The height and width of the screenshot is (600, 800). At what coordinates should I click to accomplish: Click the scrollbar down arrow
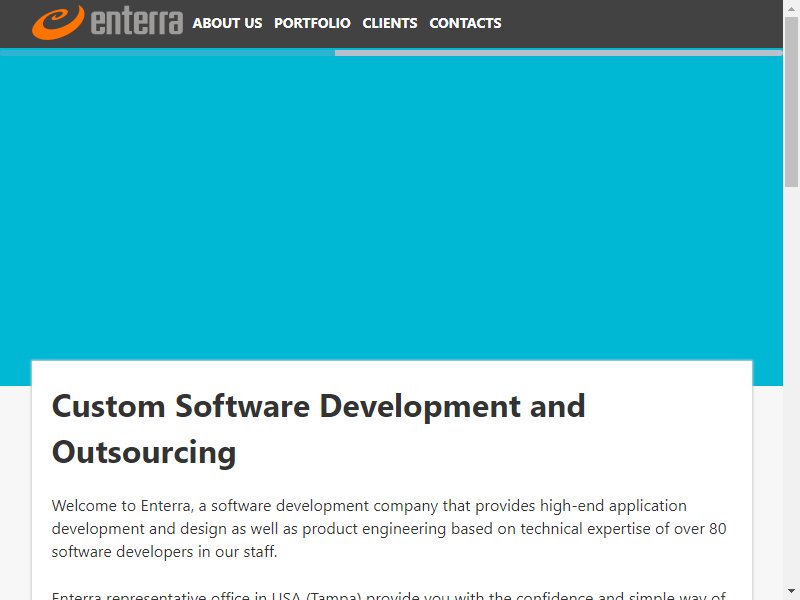coord(791,591)
